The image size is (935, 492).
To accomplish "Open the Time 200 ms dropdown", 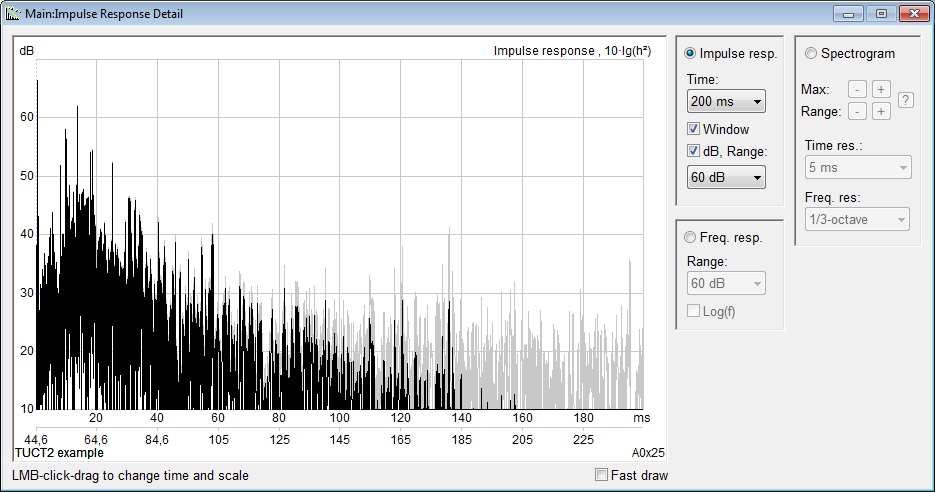I will click(x=726, y=101).
